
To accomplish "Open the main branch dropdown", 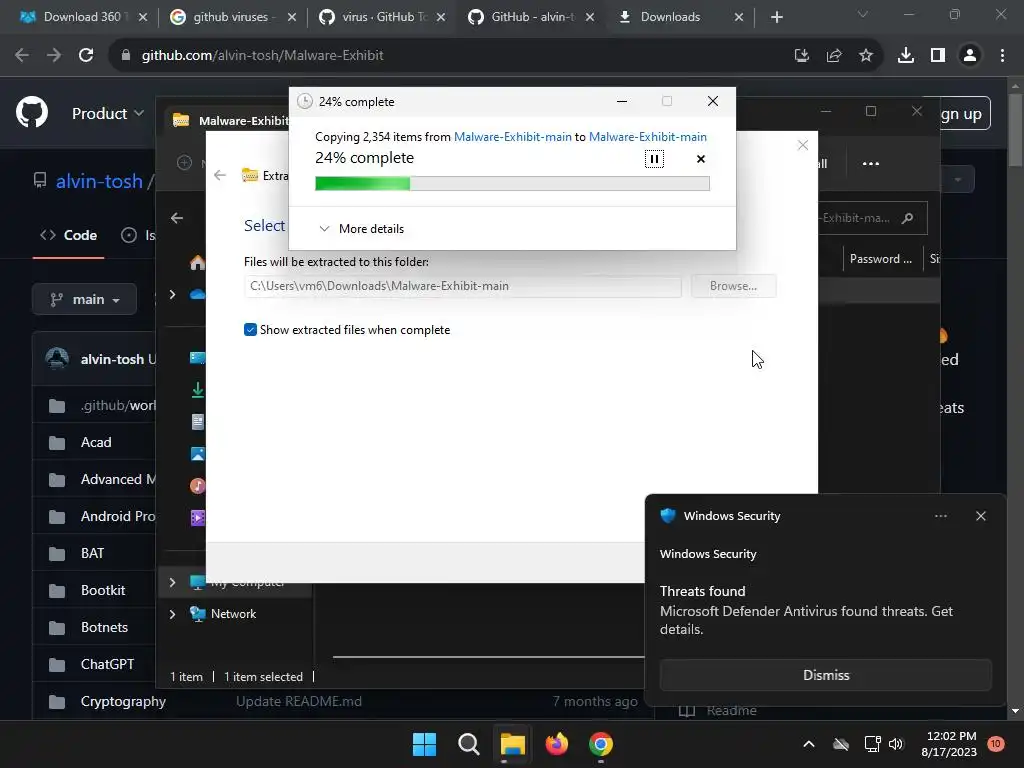I will click(x=84, y=299).
